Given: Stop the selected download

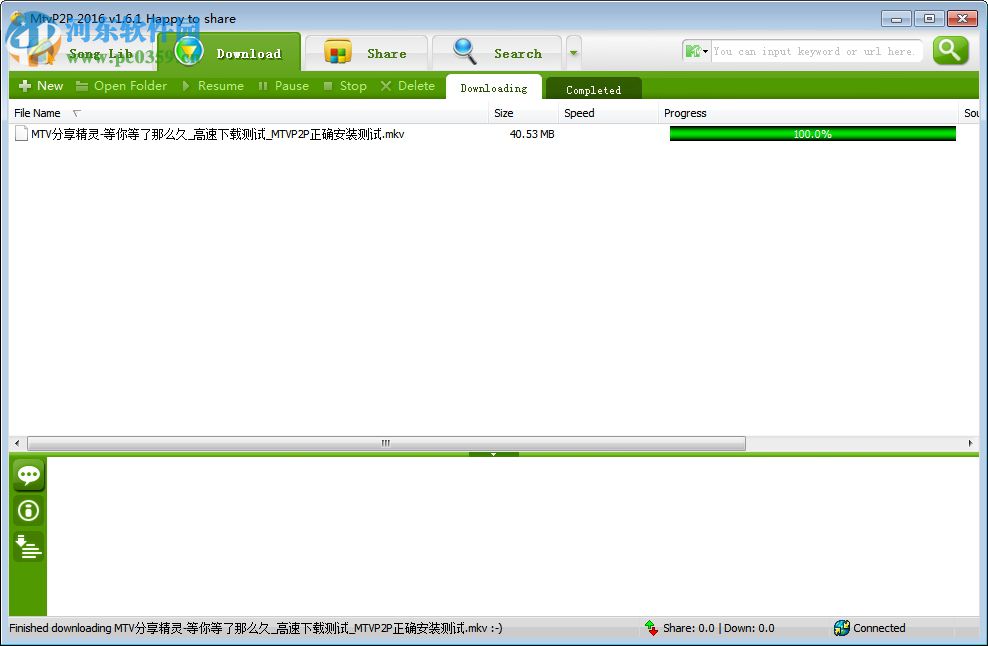Looking at the screenshot, I should (345, 86).
